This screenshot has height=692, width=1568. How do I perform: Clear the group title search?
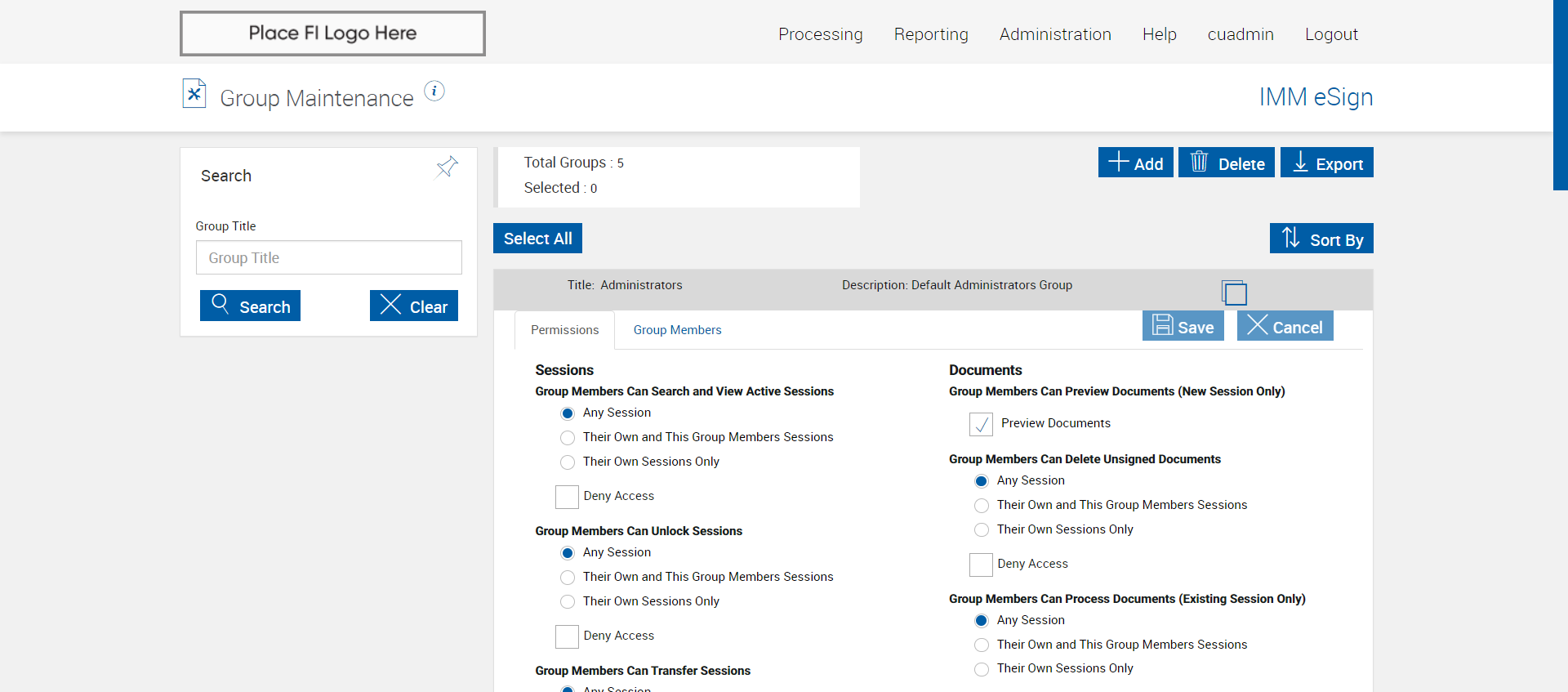click(x=413, y=306)
